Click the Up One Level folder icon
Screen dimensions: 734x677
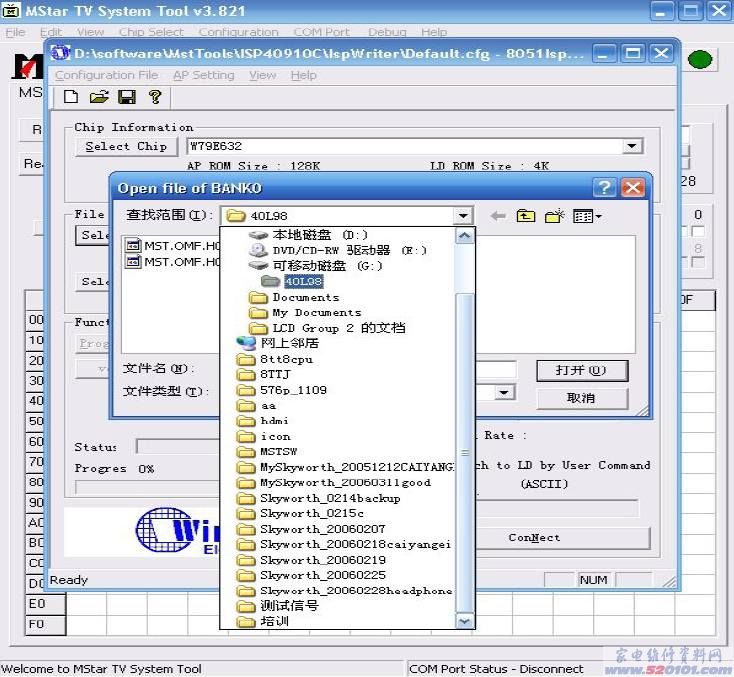pyautogui.click(x=526, y=216)
